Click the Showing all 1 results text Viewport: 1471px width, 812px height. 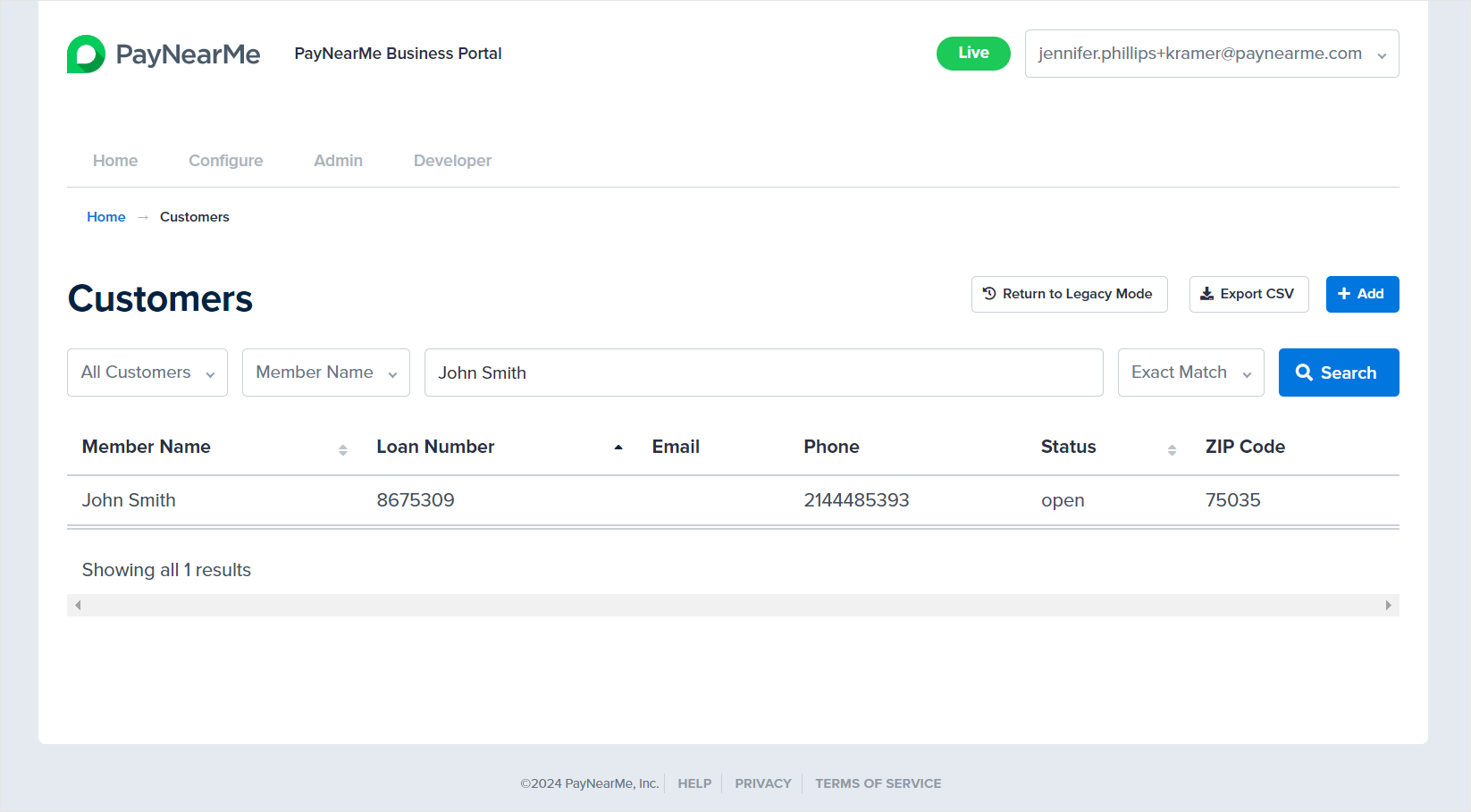click(166, 570)
